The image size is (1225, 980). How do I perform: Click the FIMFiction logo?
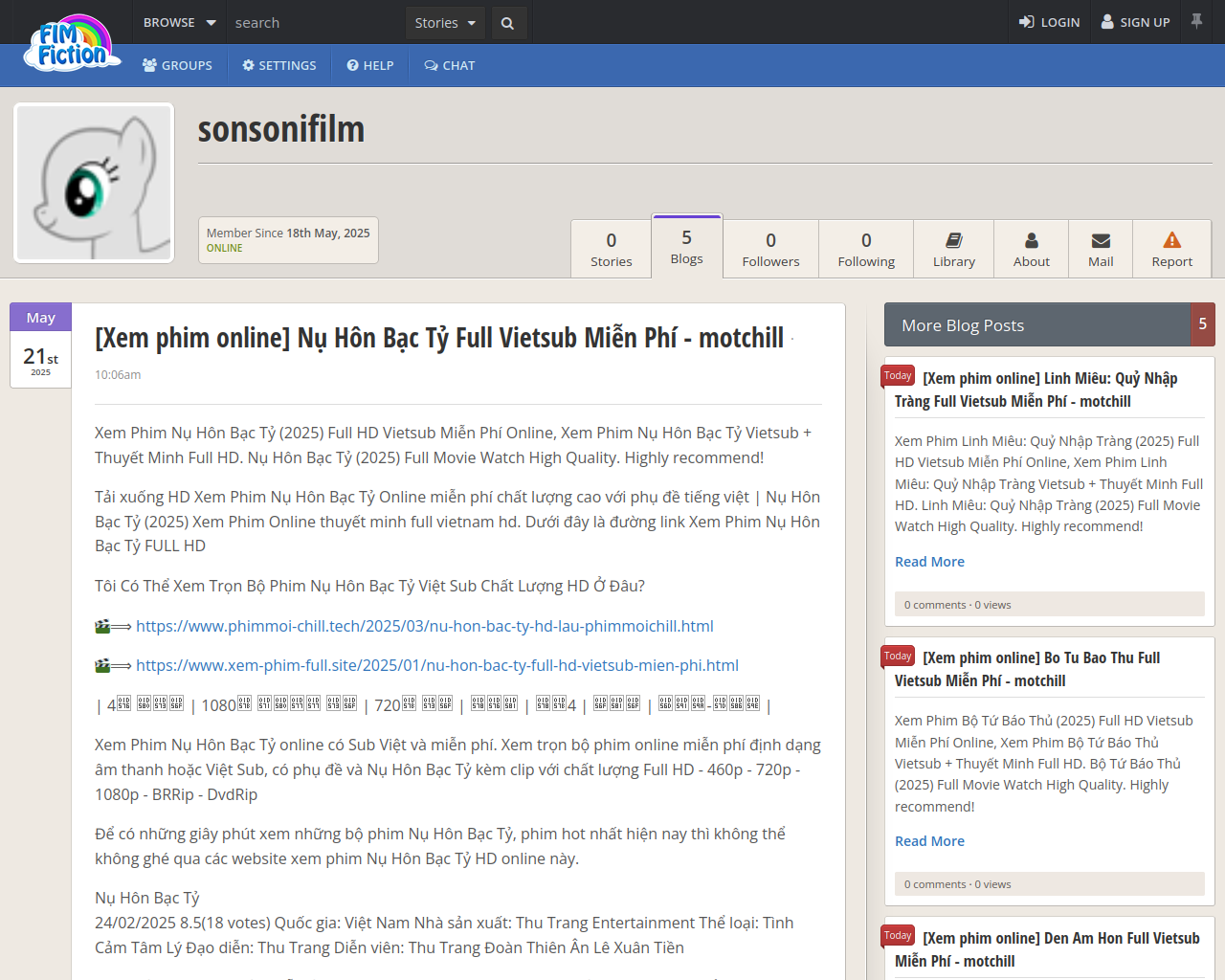(73, 43)
